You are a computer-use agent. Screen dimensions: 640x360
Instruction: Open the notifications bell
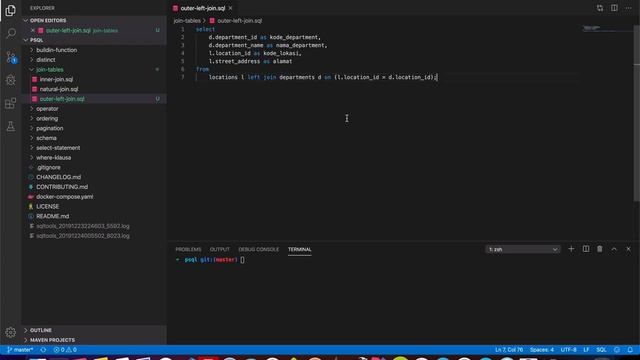coord(630,350)
